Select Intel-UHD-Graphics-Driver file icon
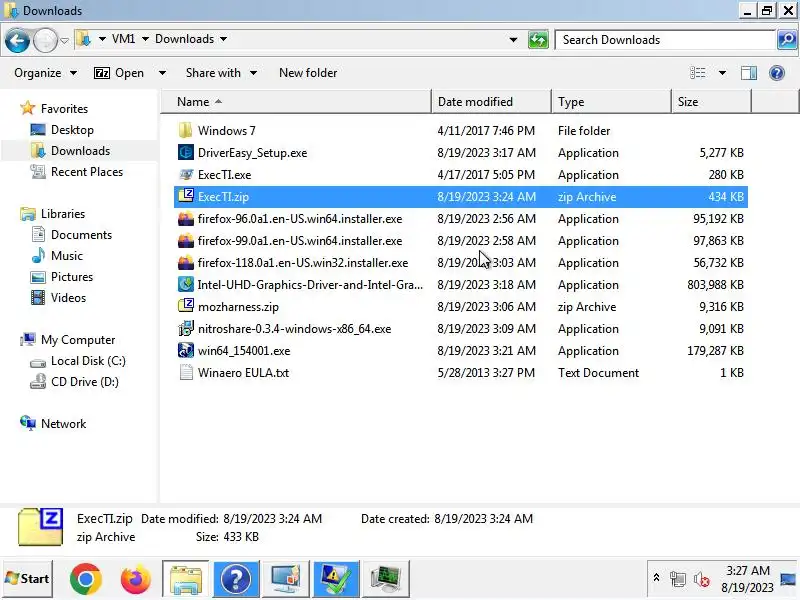 (x=186, y=284)
